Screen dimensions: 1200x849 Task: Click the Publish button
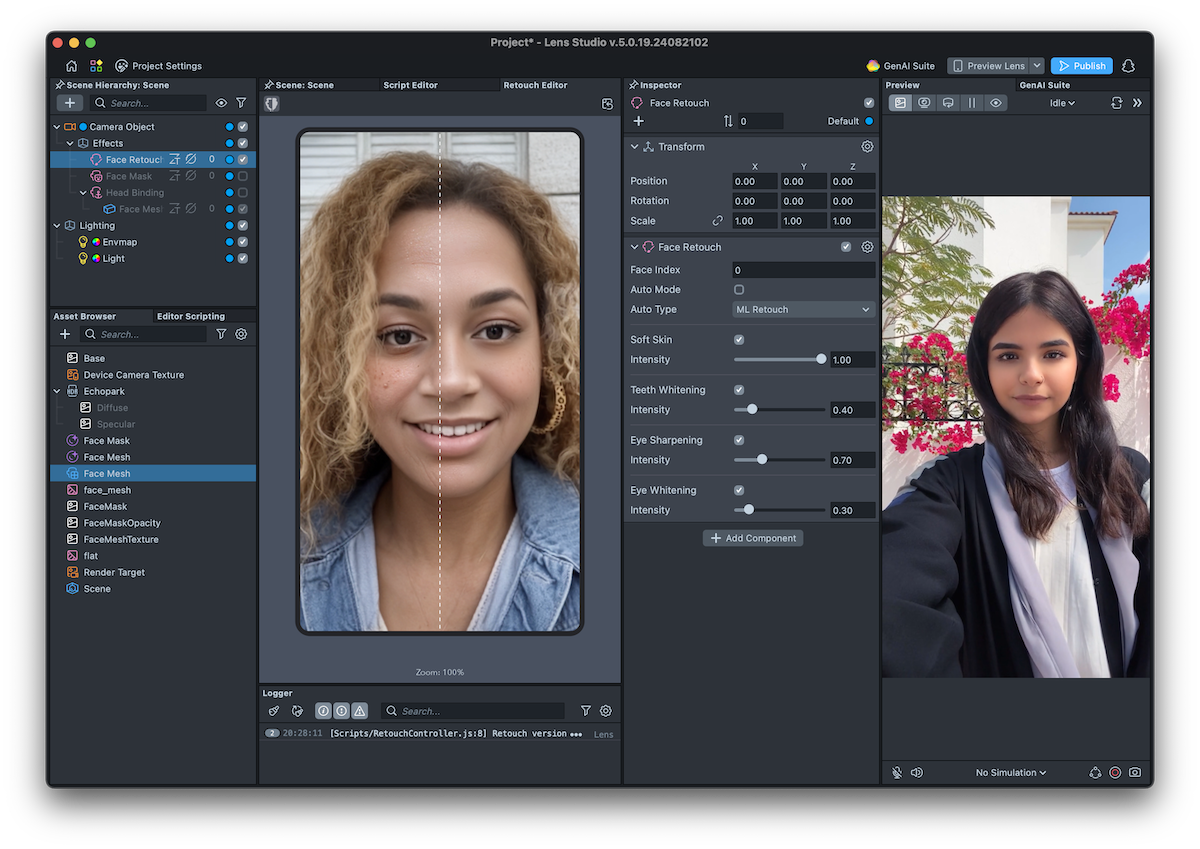(1081, 66)
